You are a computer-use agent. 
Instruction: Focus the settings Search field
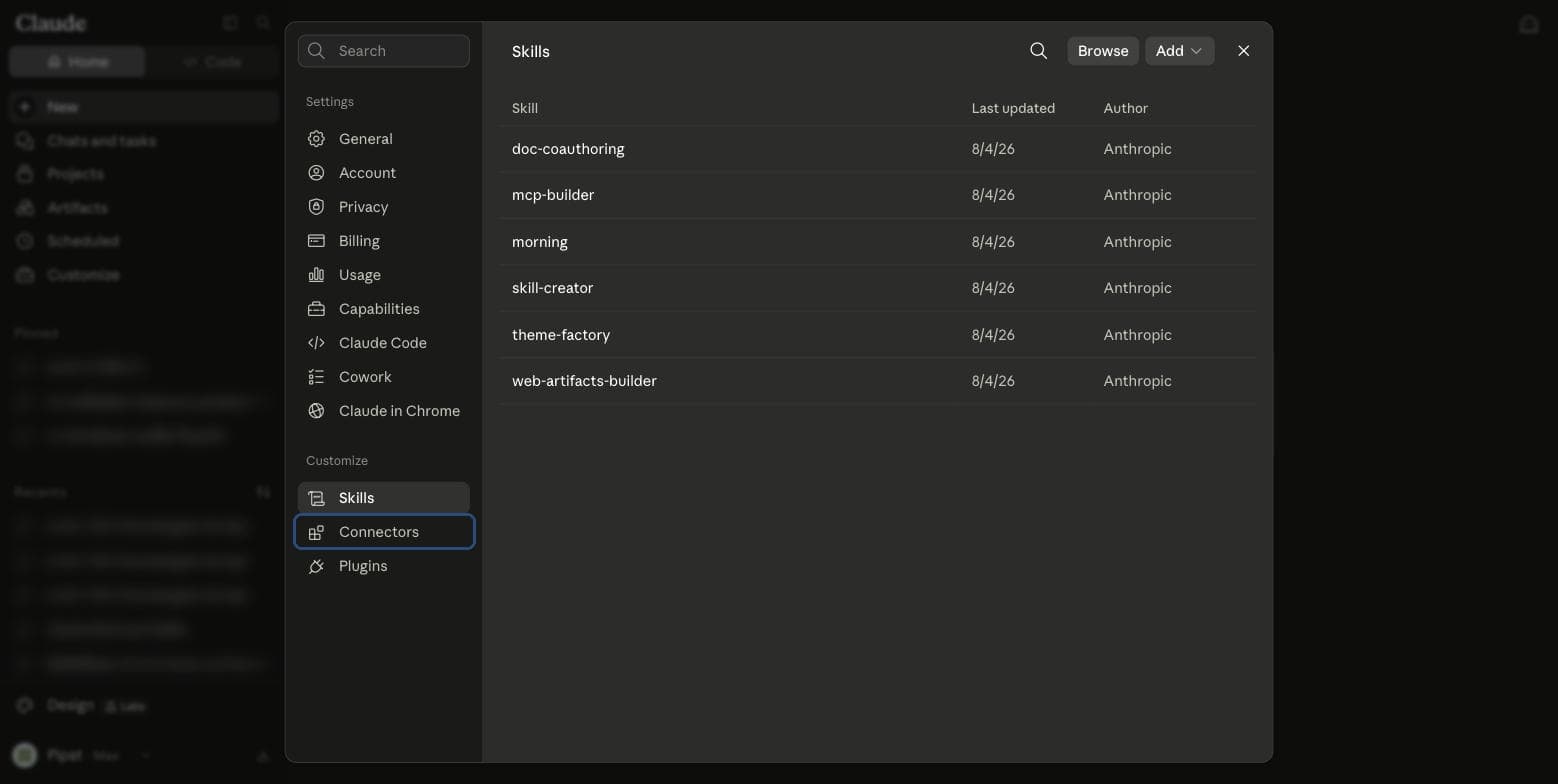(x=384, y=51)
